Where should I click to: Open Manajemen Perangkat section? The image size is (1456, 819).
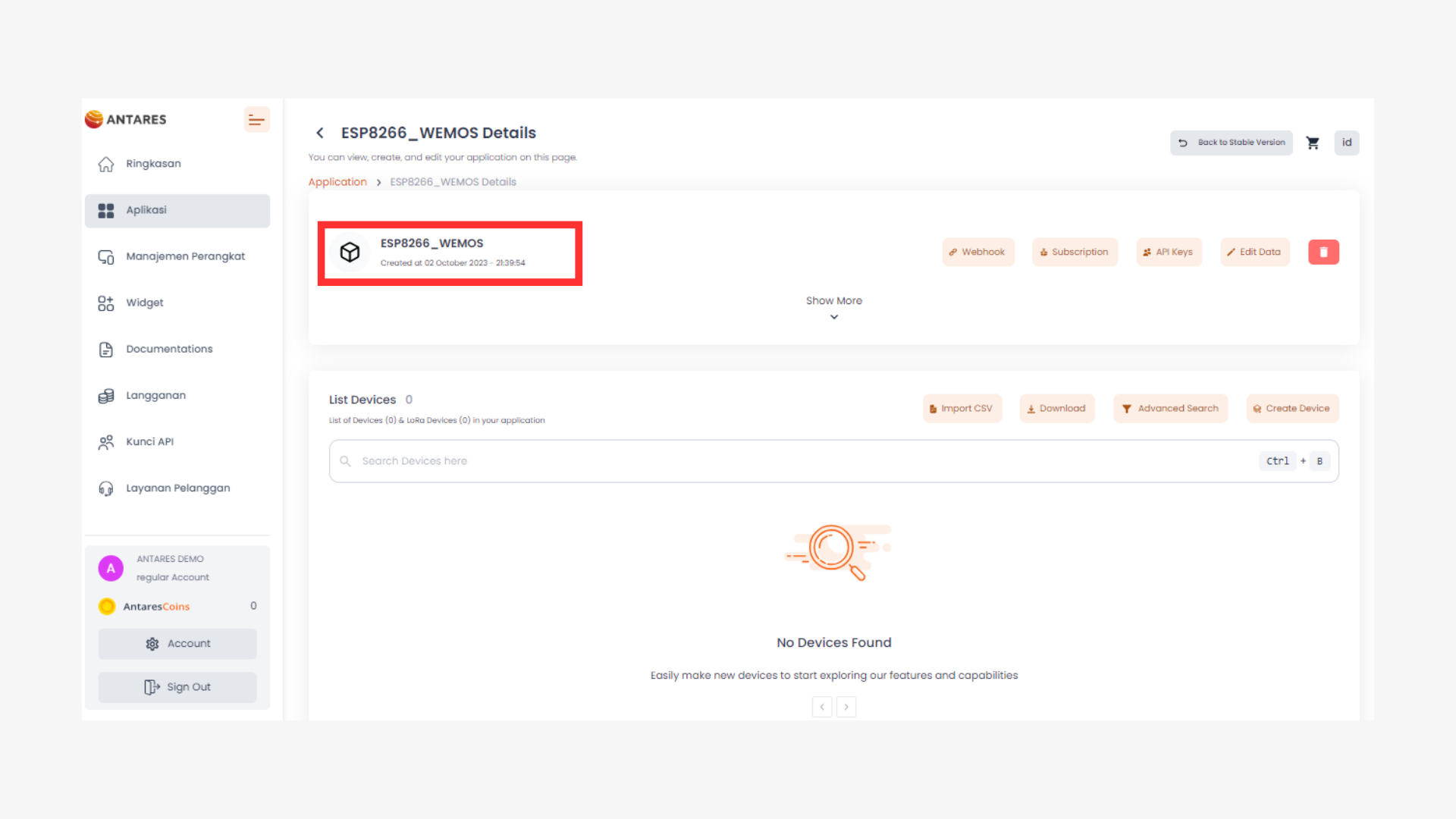[x=177, y=256]
